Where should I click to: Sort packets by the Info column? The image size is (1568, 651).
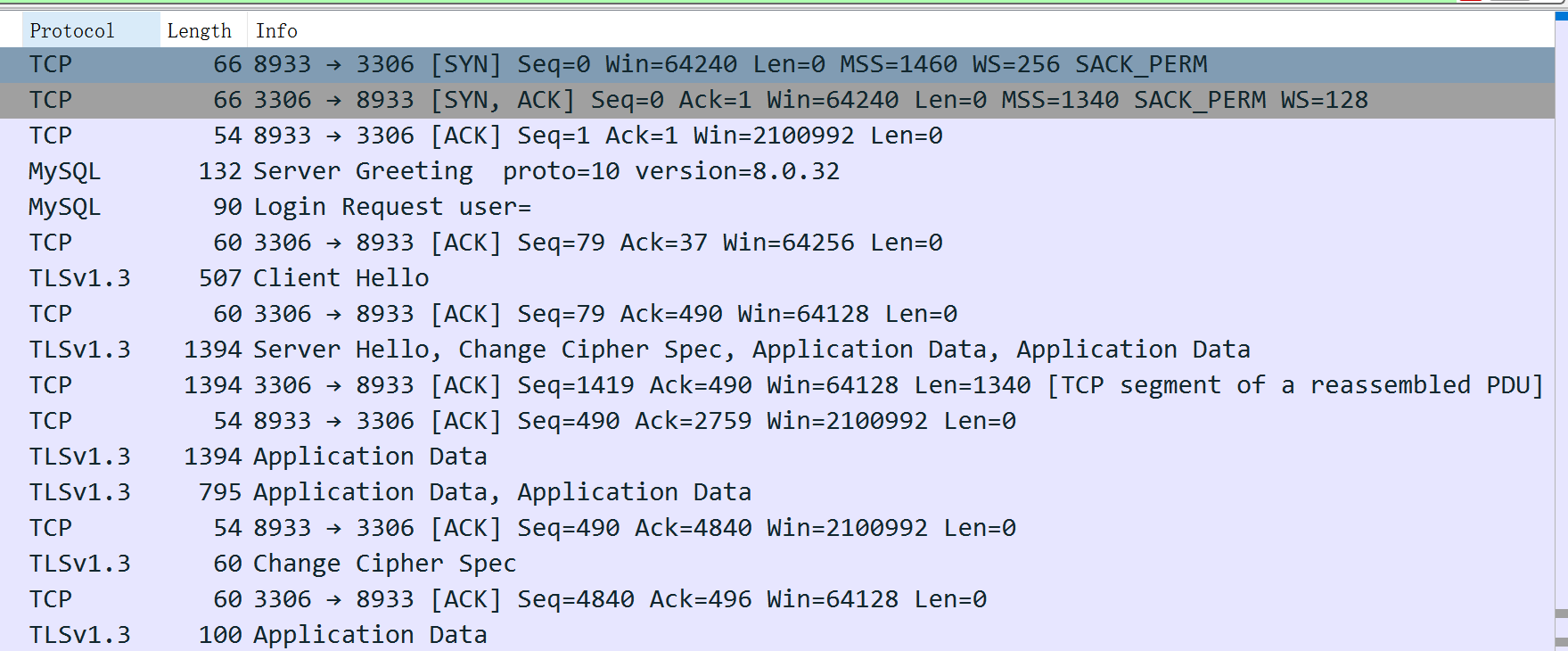[276, 29]
